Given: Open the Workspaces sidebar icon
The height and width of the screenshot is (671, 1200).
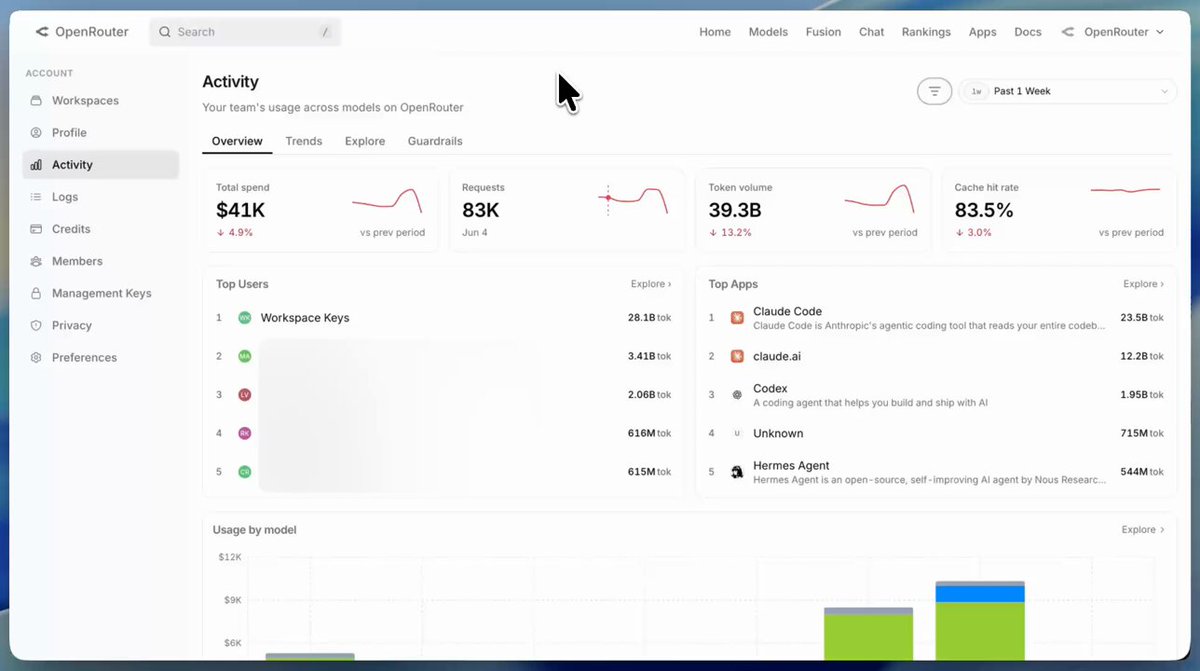Looking at the screenshot, I should click(36, 101).
